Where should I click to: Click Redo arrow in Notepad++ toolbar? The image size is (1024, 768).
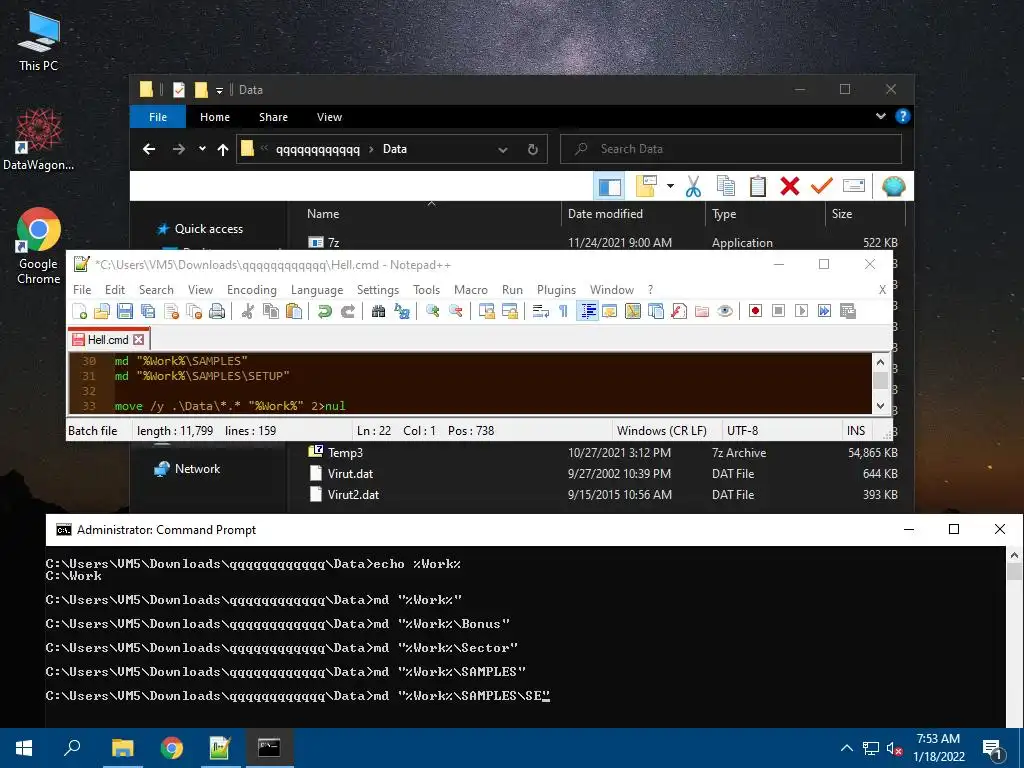point(348,312)
